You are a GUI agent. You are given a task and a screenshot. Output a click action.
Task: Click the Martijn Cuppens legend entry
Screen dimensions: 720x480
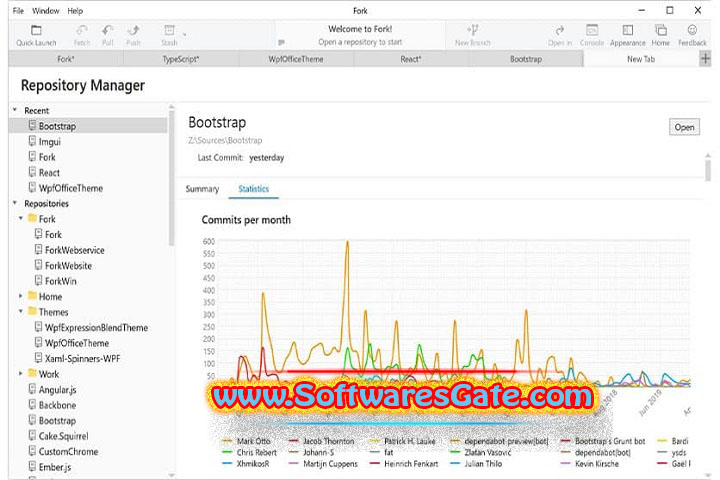(323, 464)
